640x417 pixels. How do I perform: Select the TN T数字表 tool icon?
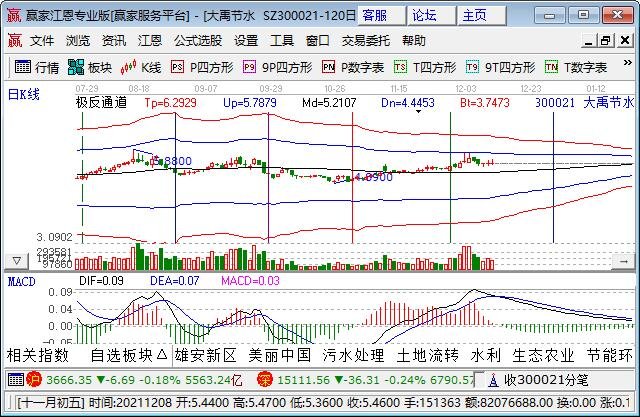551,67
